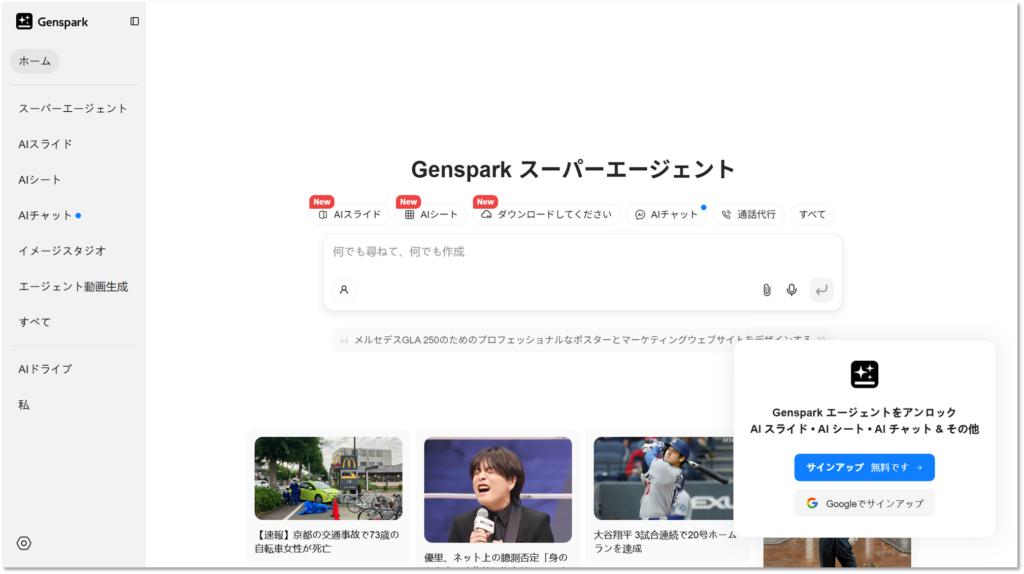Click the persona icon in prompt box
The width and height of the screenshot is (1024, 574).
[344, 290]
